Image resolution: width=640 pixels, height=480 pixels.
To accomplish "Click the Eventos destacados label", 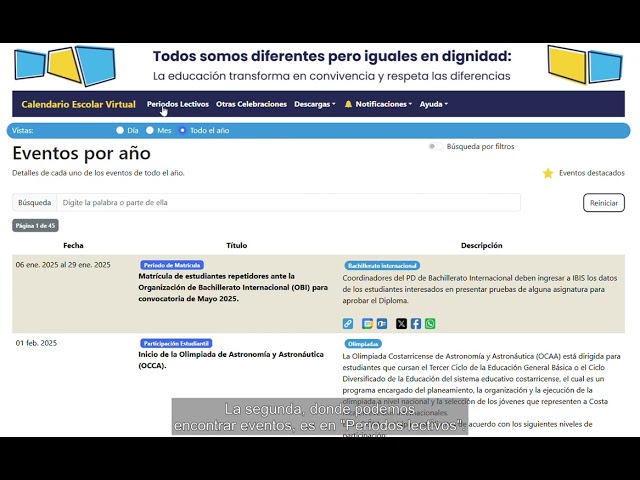I will 591,173.
